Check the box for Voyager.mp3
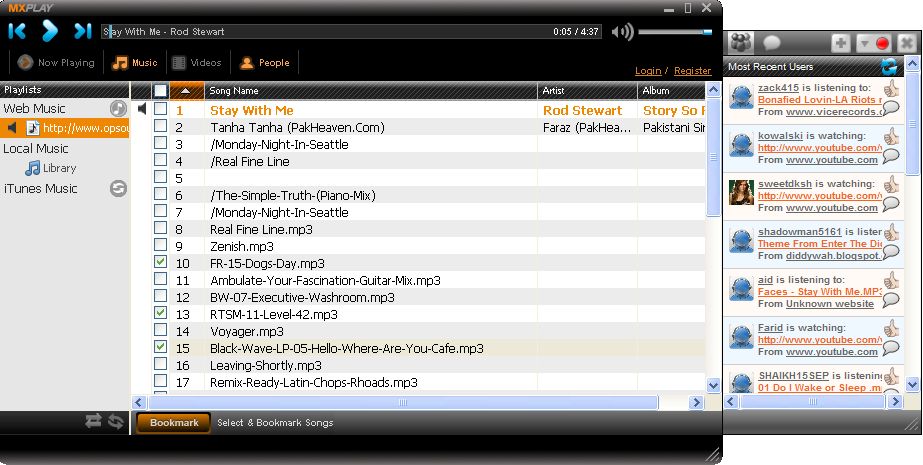 pos(160,330)
